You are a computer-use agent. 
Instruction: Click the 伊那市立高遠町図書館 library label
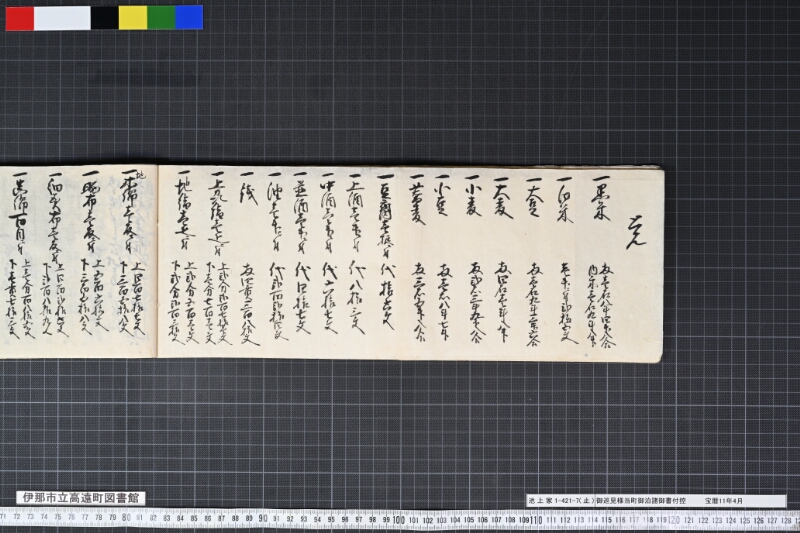[x=81, y=498]
